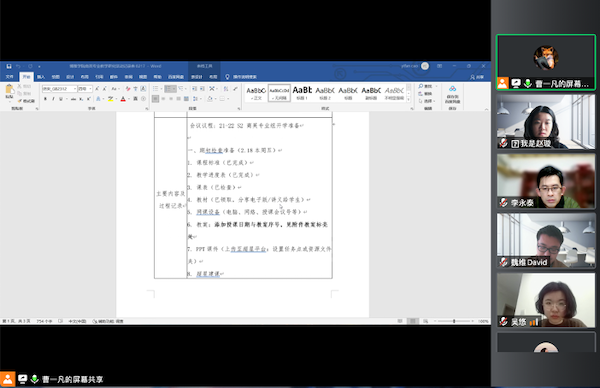
Task: Apply the 副标题 (Subtitle) style
Action: [371, 93]
